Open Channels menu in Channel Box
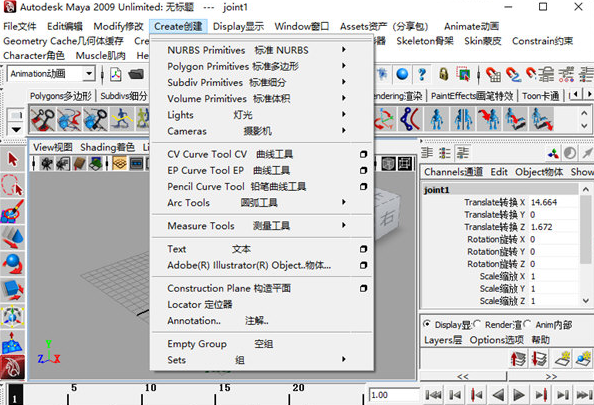Image resolution: width=594 pixels, height=405 pixels. click(453, 172)
